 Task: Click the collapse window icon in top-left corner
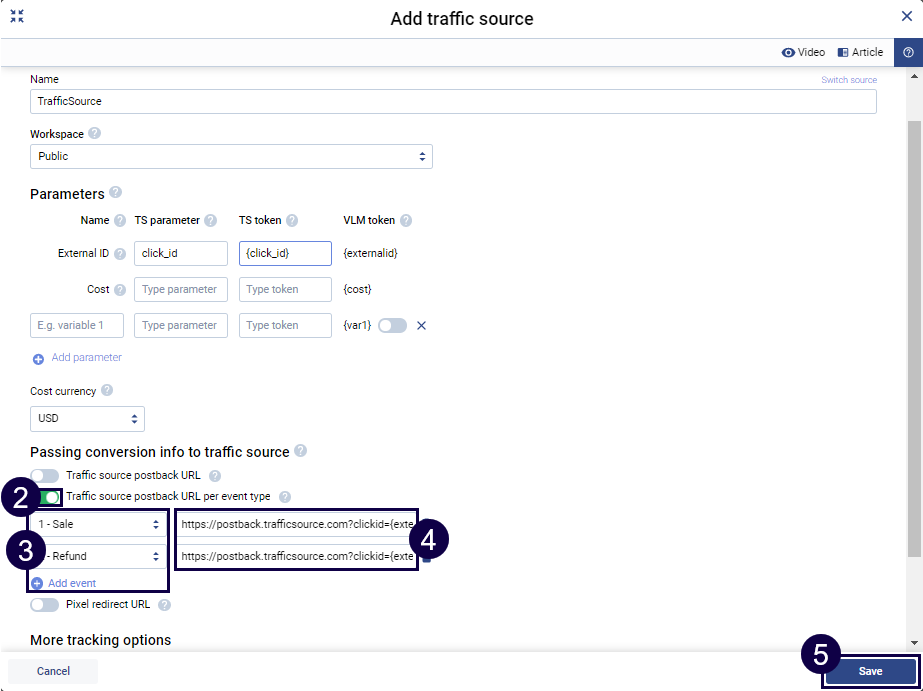click(17, 17)
